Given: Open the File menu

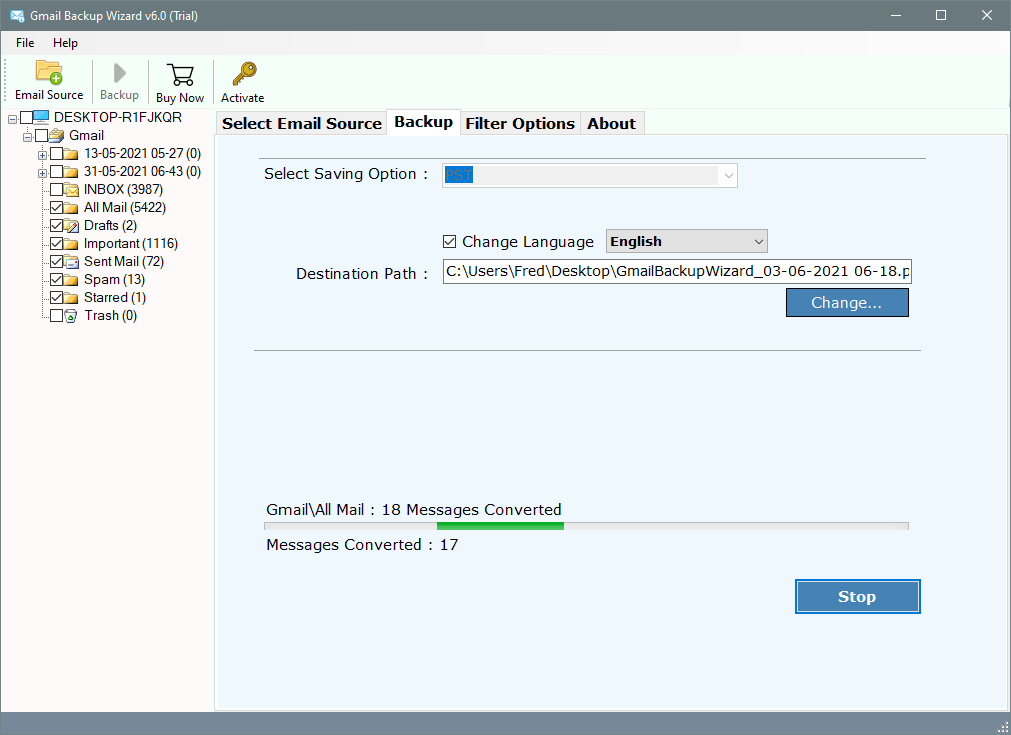Looking at the screenshot, I should [x=25, y=43].
